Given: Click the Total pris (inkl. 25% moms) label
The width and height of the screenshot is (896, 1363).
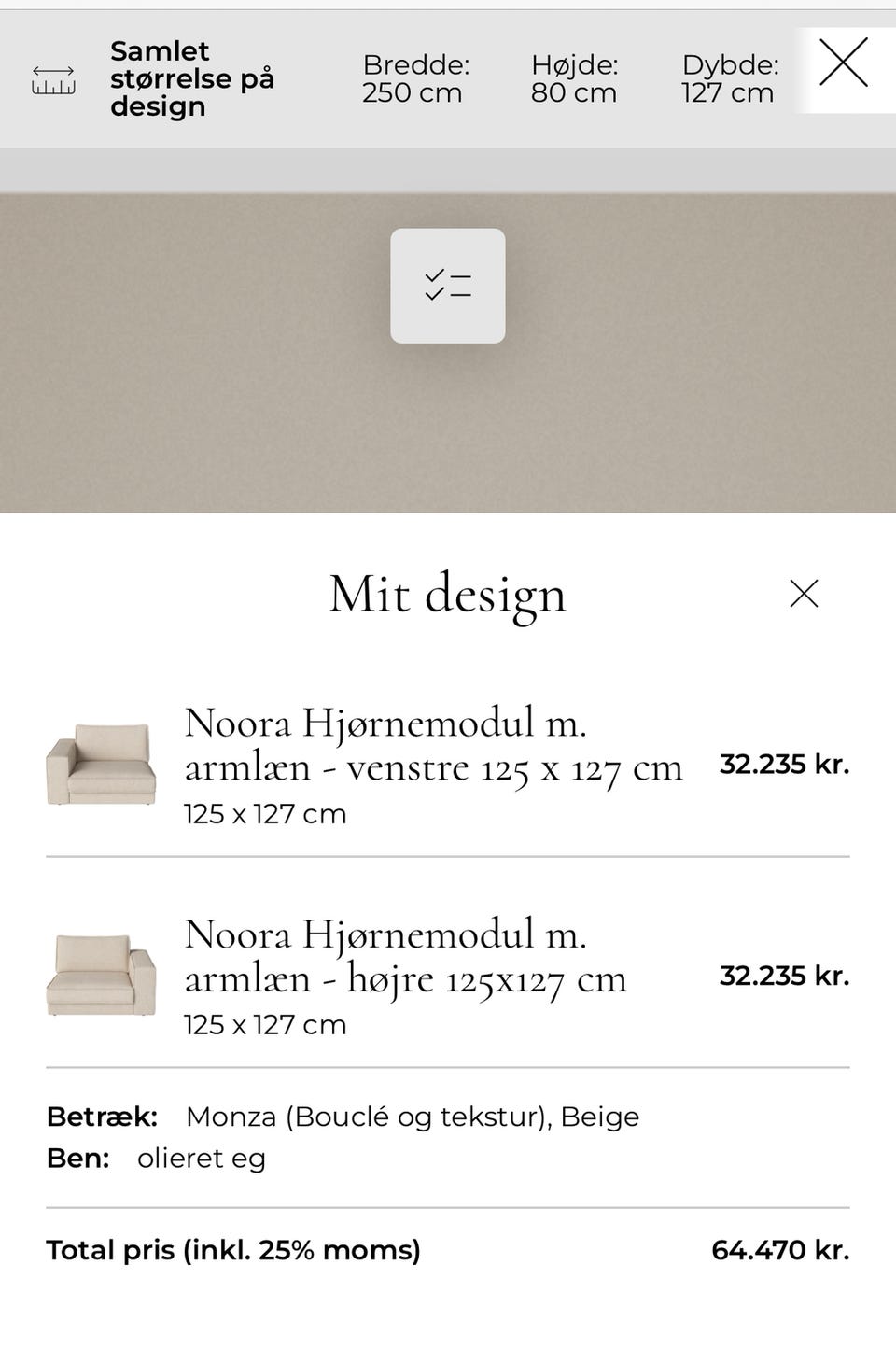Looking at the screenshot, I should pyautogui.click(x=233, y=1250).
